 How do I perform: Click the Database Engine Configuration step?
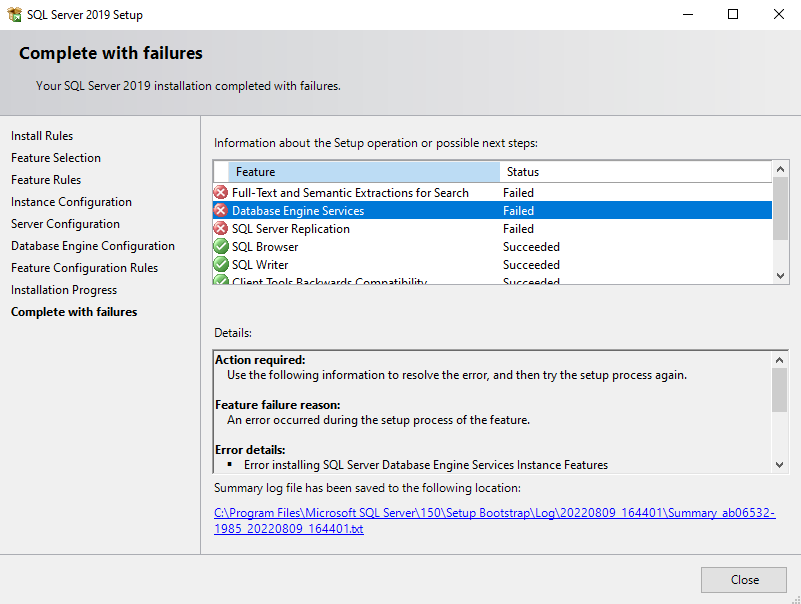93,246
